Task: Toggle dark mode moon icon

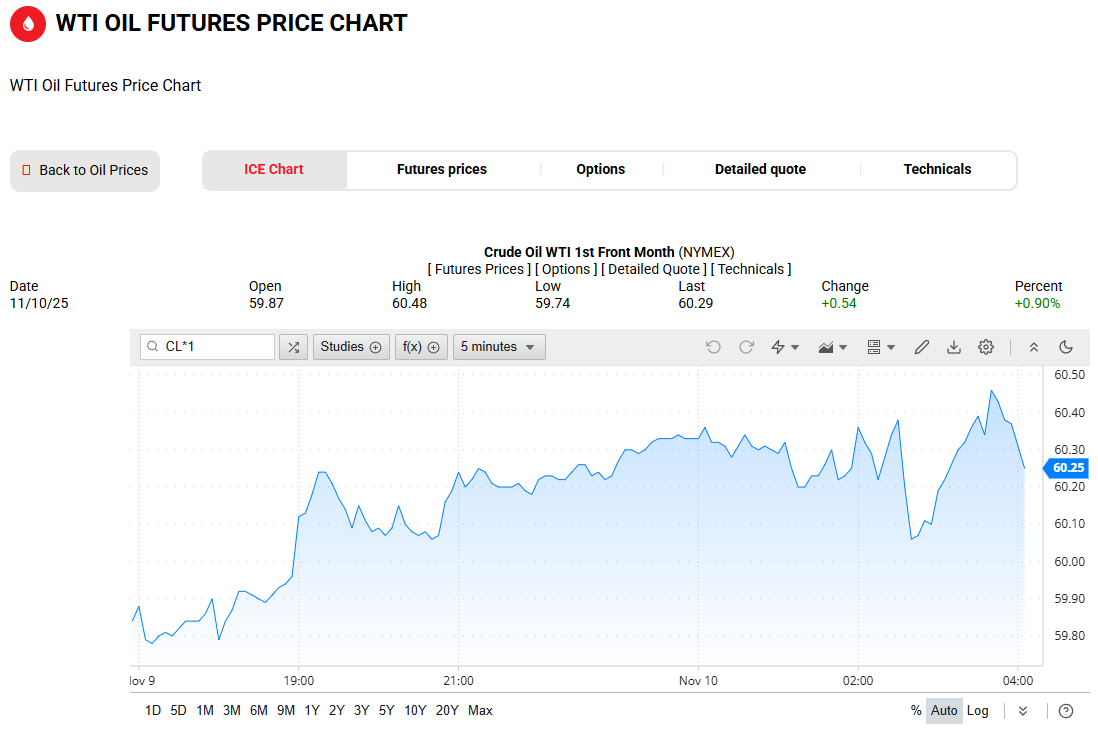Action: (x=1066, y=347)
